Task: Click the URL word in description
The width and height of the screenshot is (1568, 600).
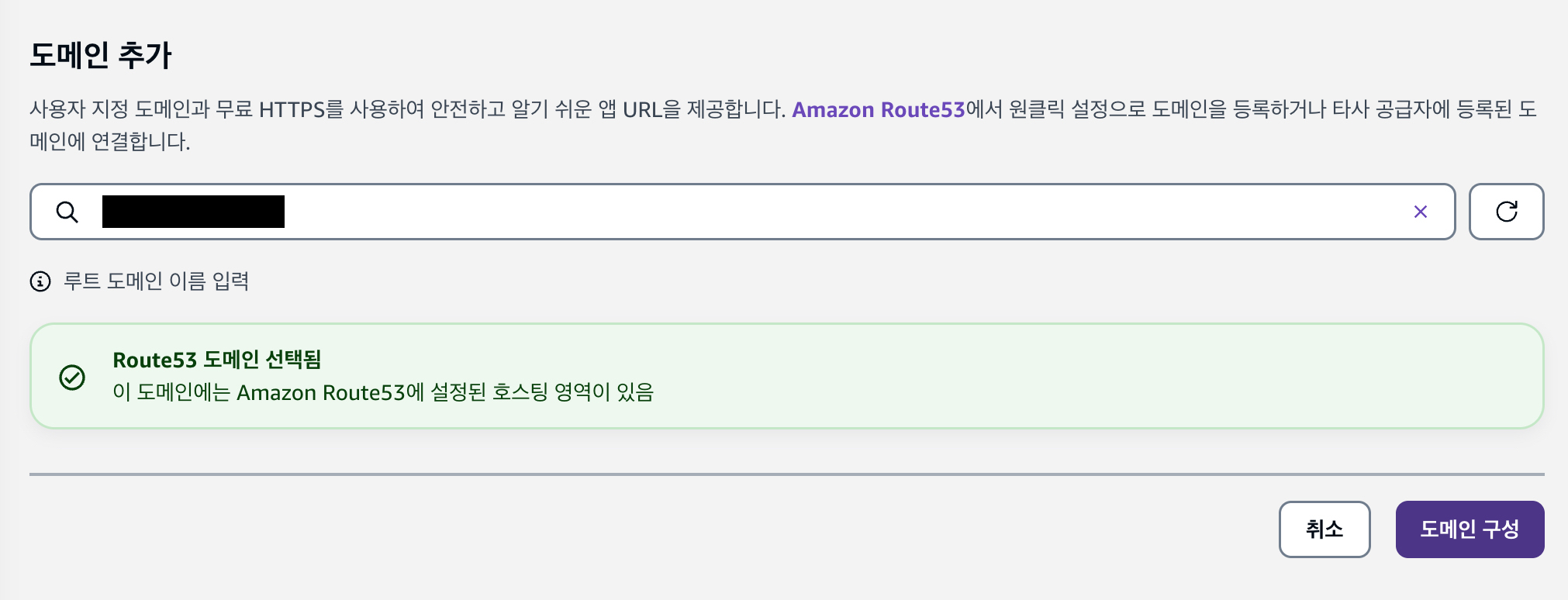Action: [642, 109]
